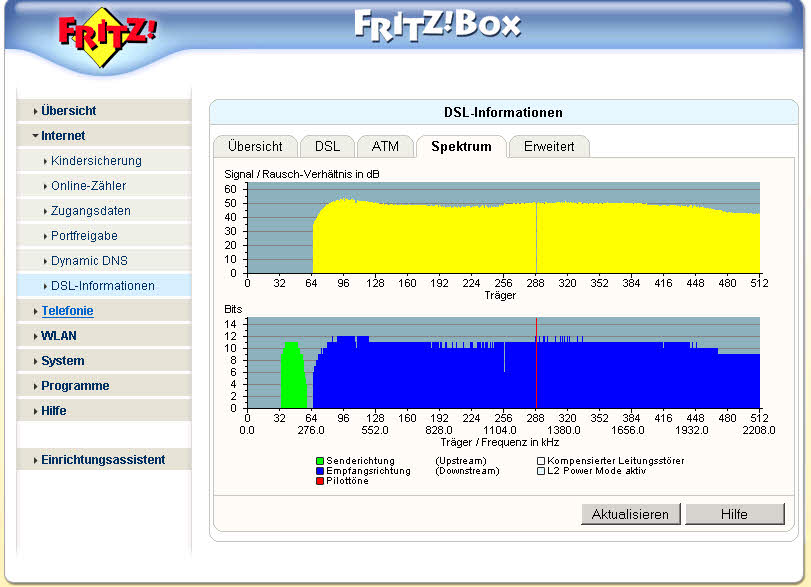The image size is (811, 587).
Task: Collapse the Internet section in the sidebar
Action: click(104, 136)
